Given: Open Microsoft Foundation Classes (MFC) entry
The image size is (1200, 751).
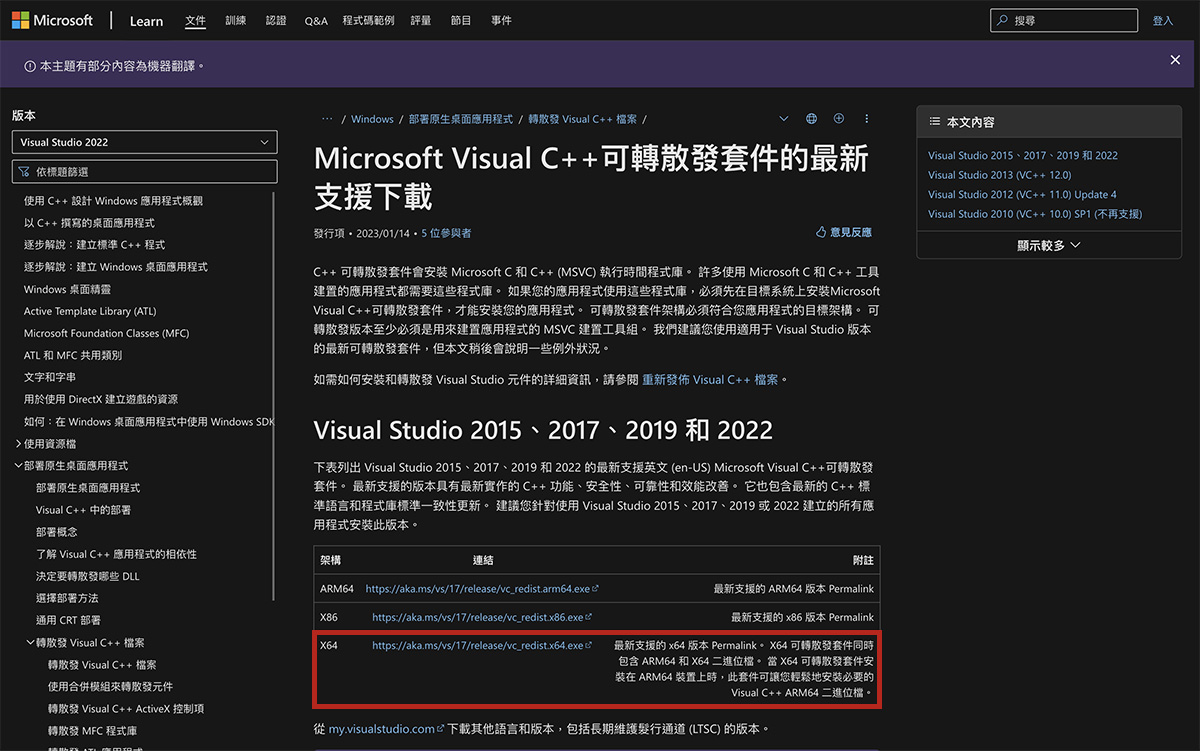Looking at the screenshot, I should click(106, 333).
